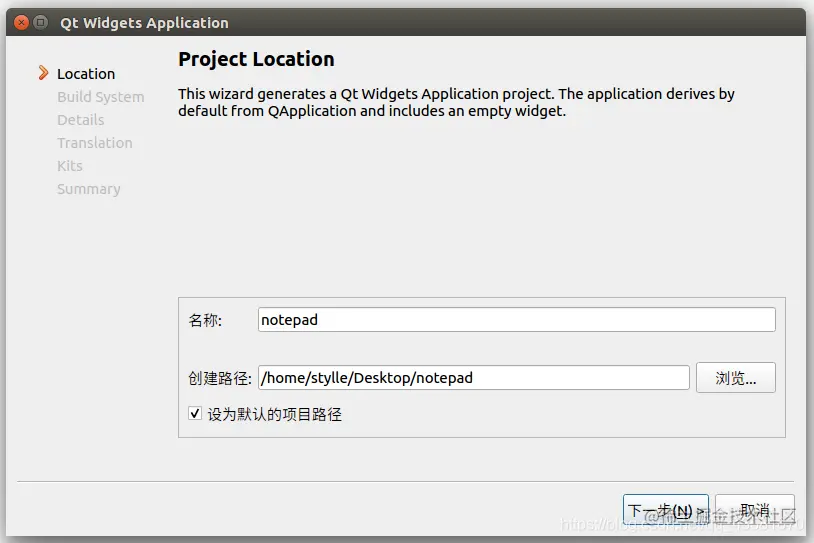Toggle the 设为默认的项目路径 checkbox
Image resolution: width=814 pixels, height=543 pixels.
[x=195, y=414]
